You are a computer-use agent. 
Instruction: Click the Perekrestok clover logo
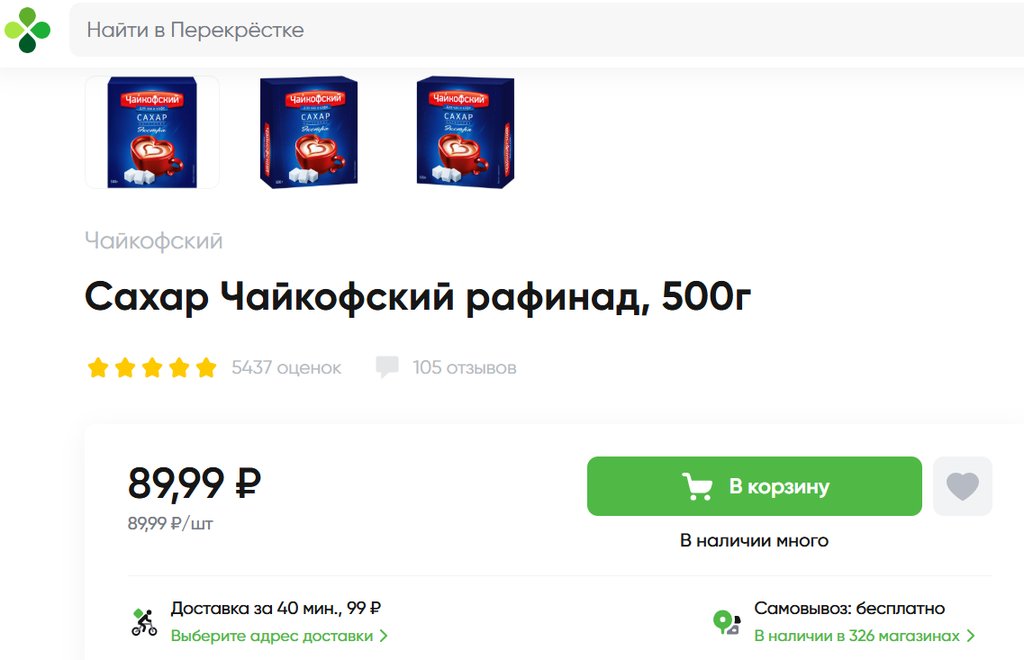[27, 30]
